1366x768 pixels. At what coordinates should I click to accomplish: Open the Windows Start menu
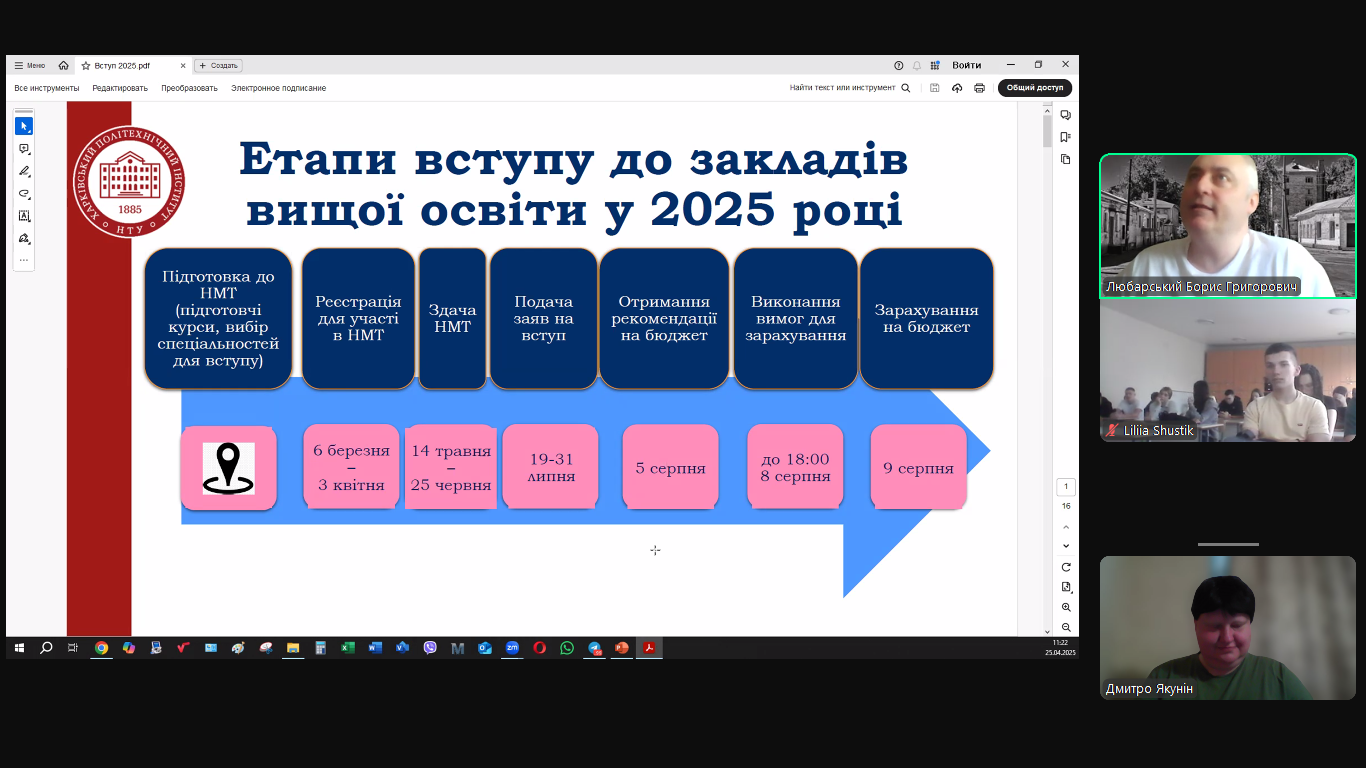click(x=18, y=648)
